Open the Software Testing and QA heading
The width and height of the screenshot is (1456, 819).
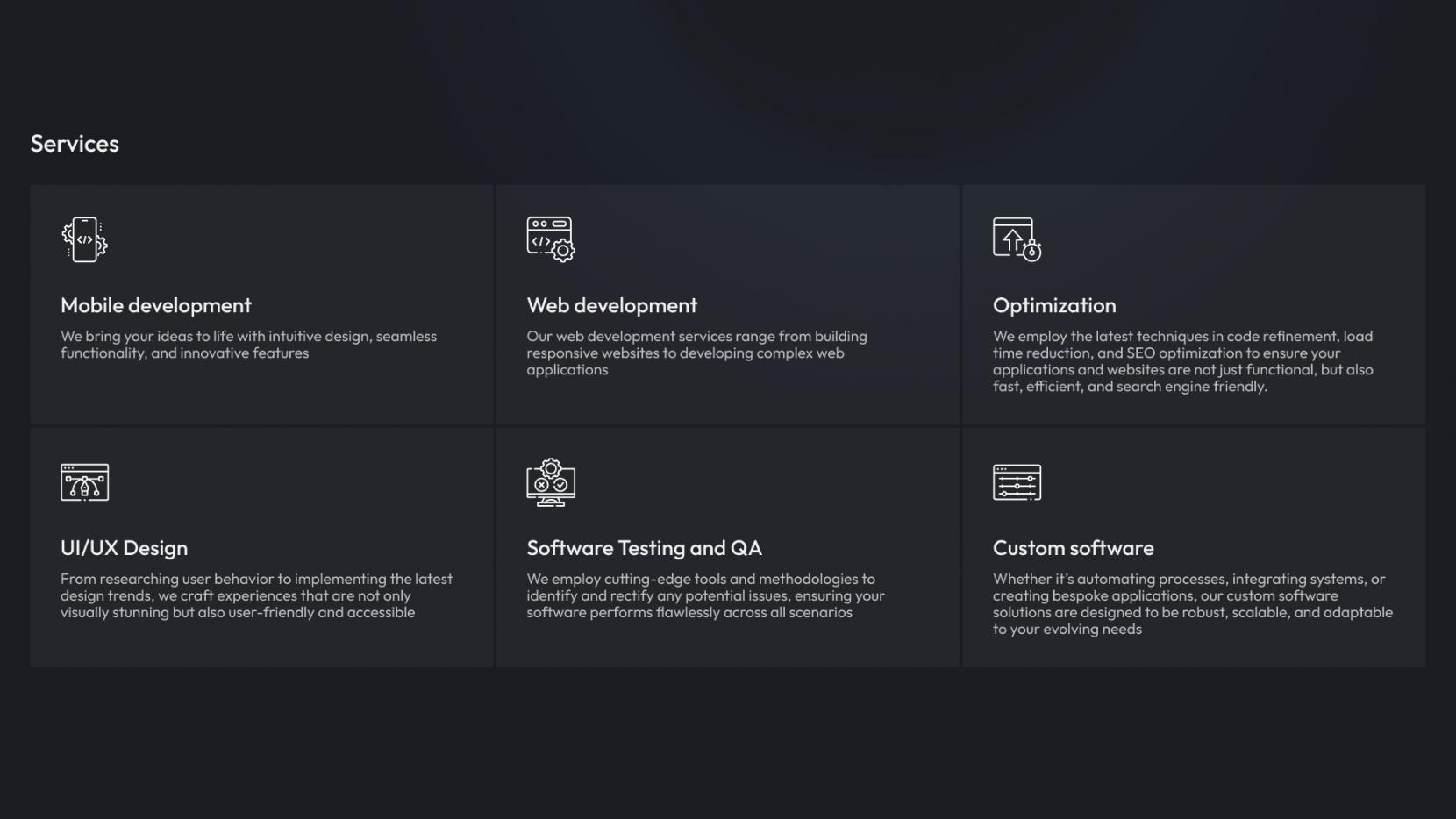644,548
